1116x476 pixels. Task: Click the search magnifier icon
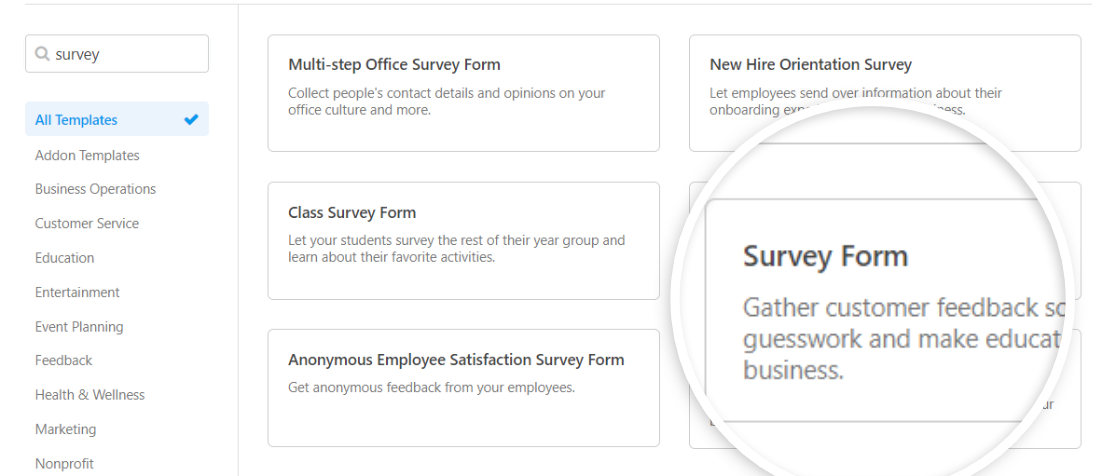coord(42,54)
